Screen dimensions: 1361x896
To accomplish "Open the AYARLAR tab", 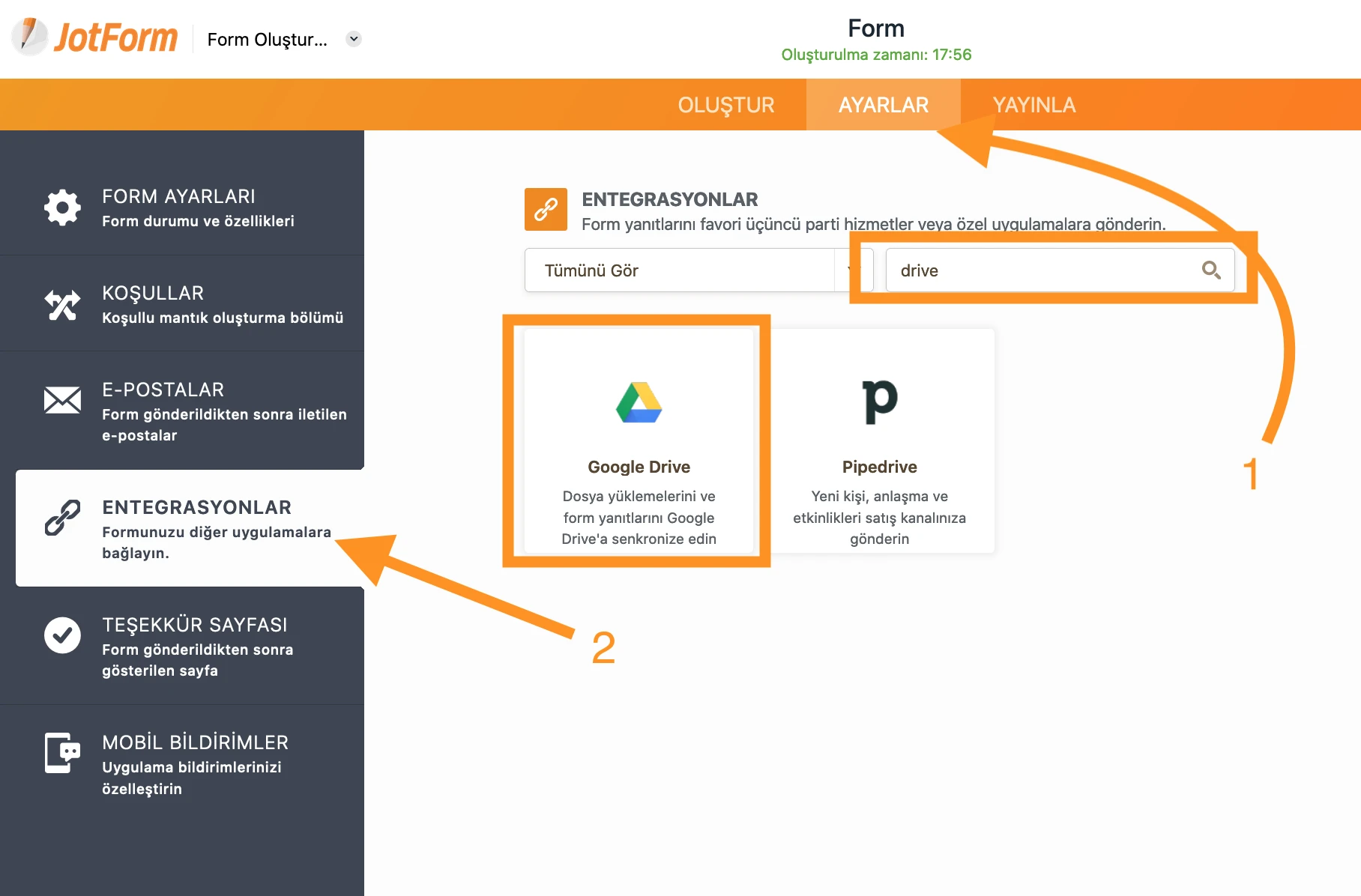I will coord(883,105).
